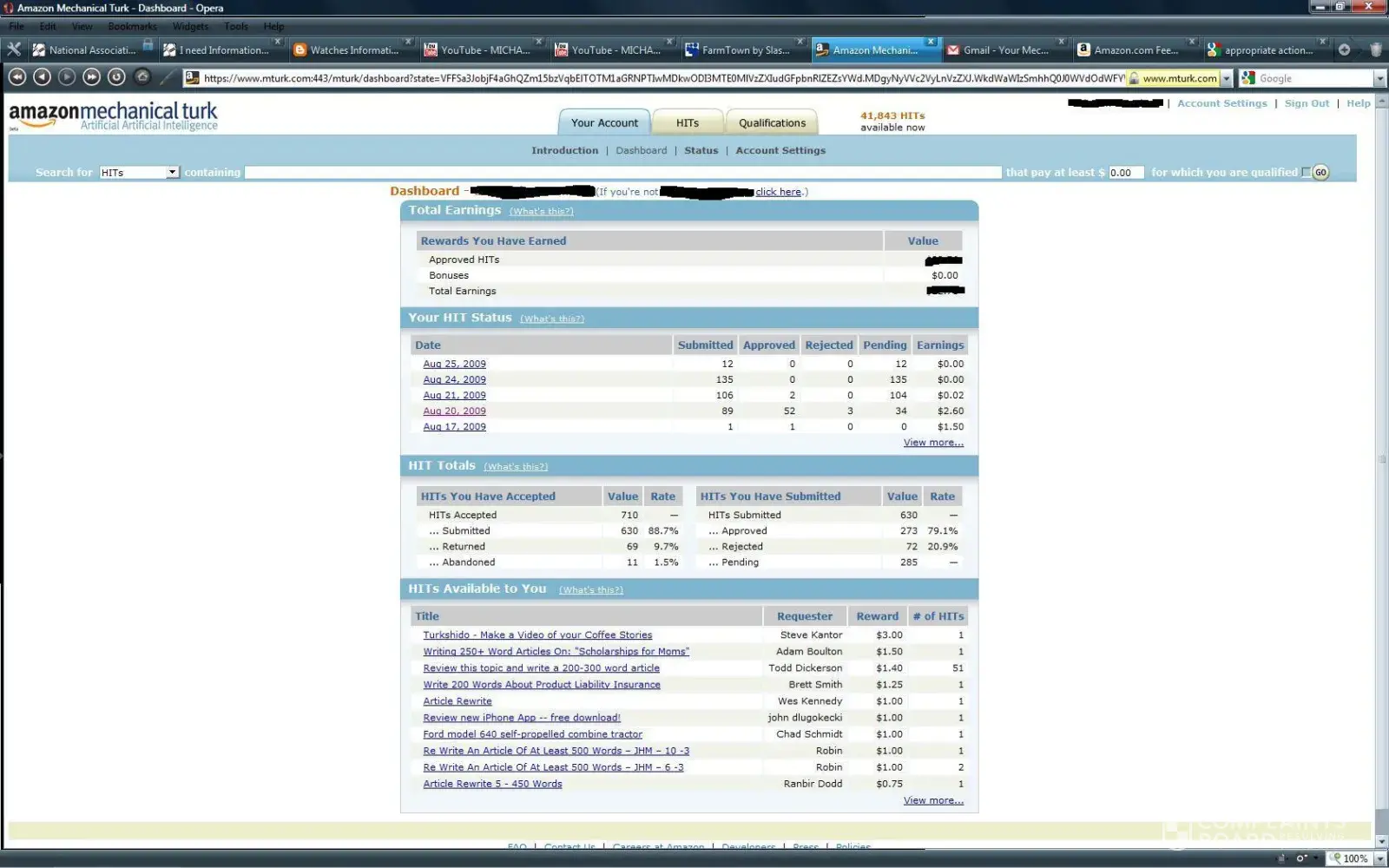Open a new tab with plus icon
Image resolution: width=1389 pixels, height=868 pixels.
[x=1344, y=49]
